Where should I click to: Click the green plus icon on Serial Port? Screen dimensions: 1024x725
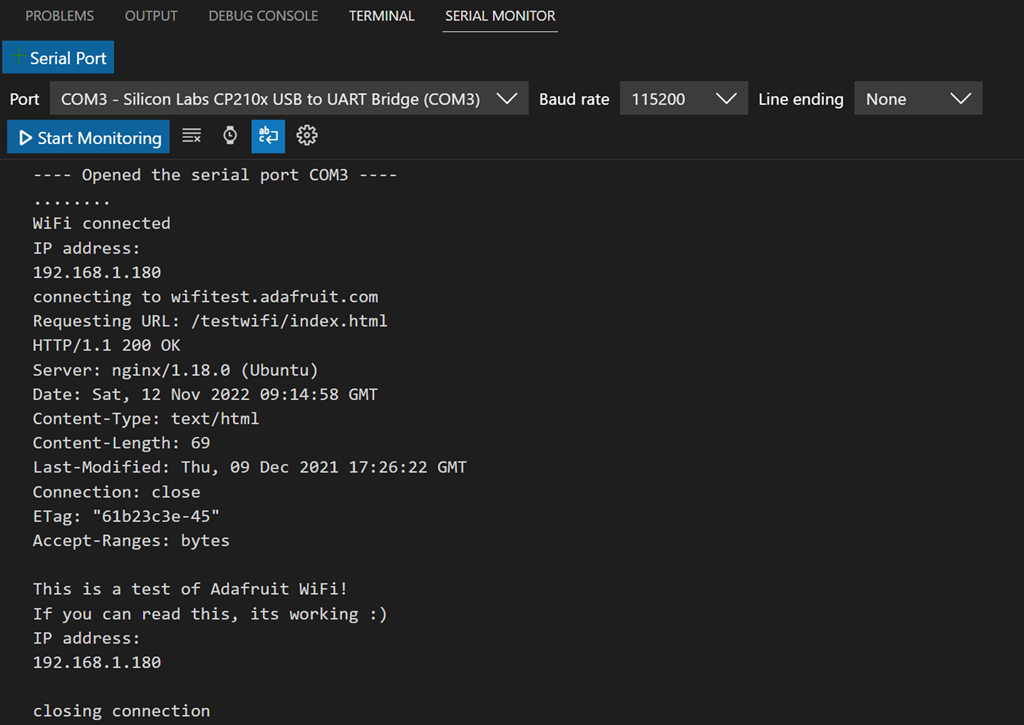(18, 57)
